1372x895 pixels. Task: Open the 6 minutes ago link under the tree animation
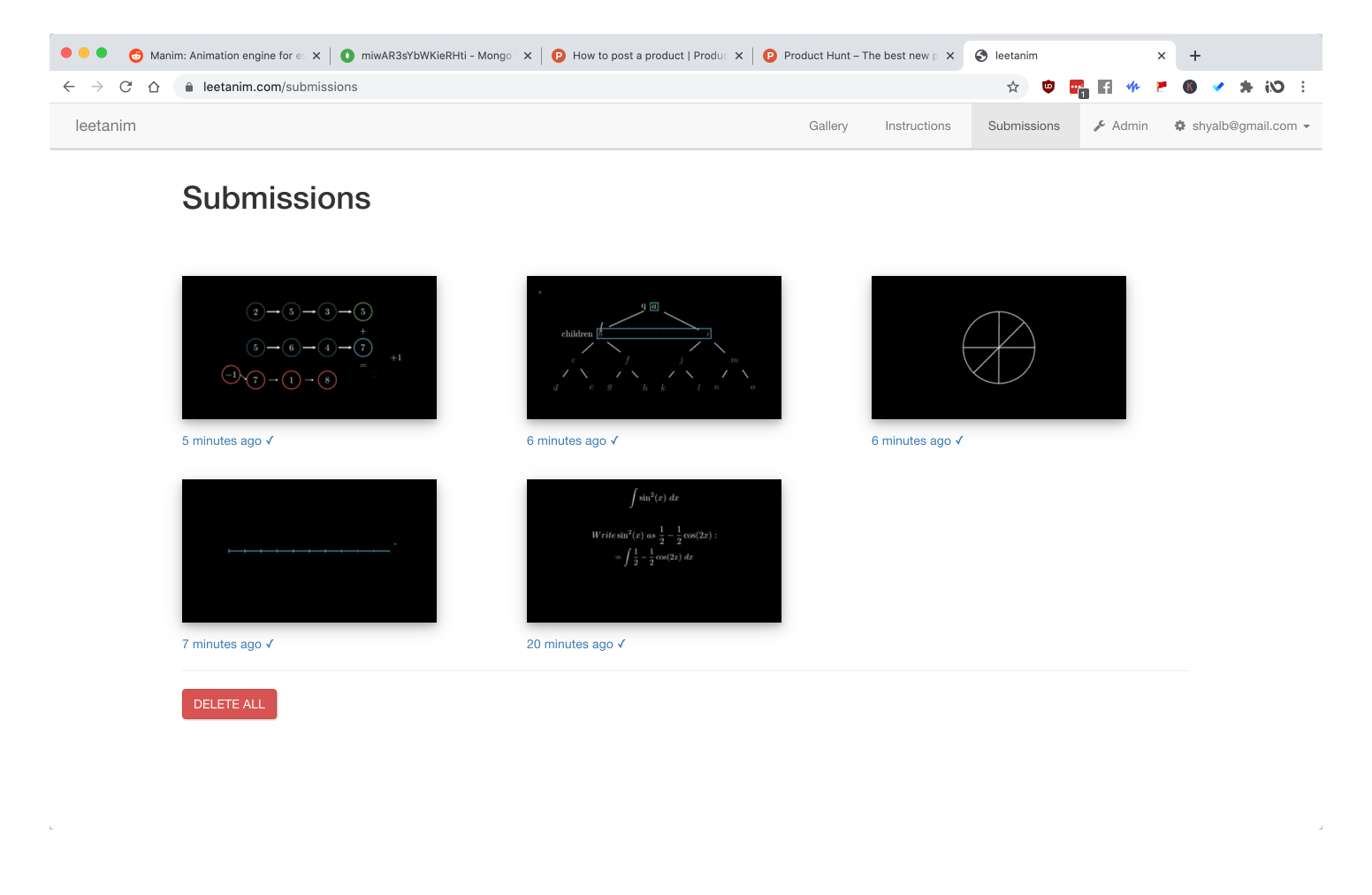[x=573, y=440]
